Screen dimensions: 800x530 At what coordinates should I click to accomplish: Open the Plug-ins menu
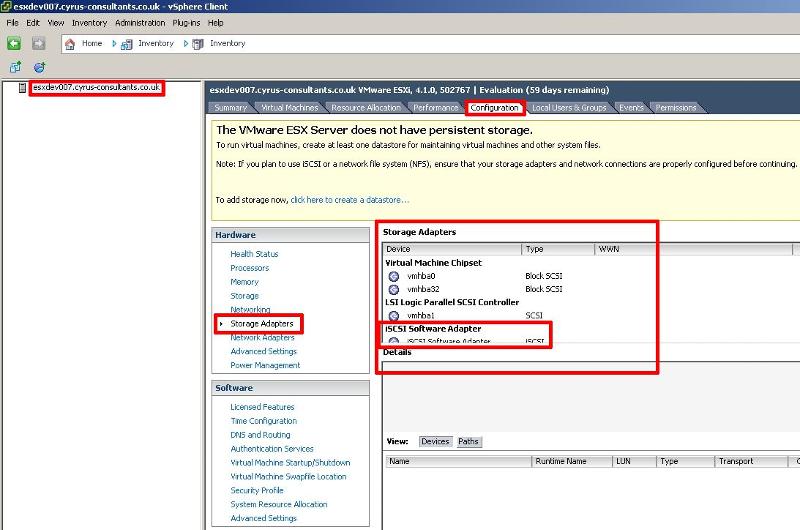pos(186,23)
